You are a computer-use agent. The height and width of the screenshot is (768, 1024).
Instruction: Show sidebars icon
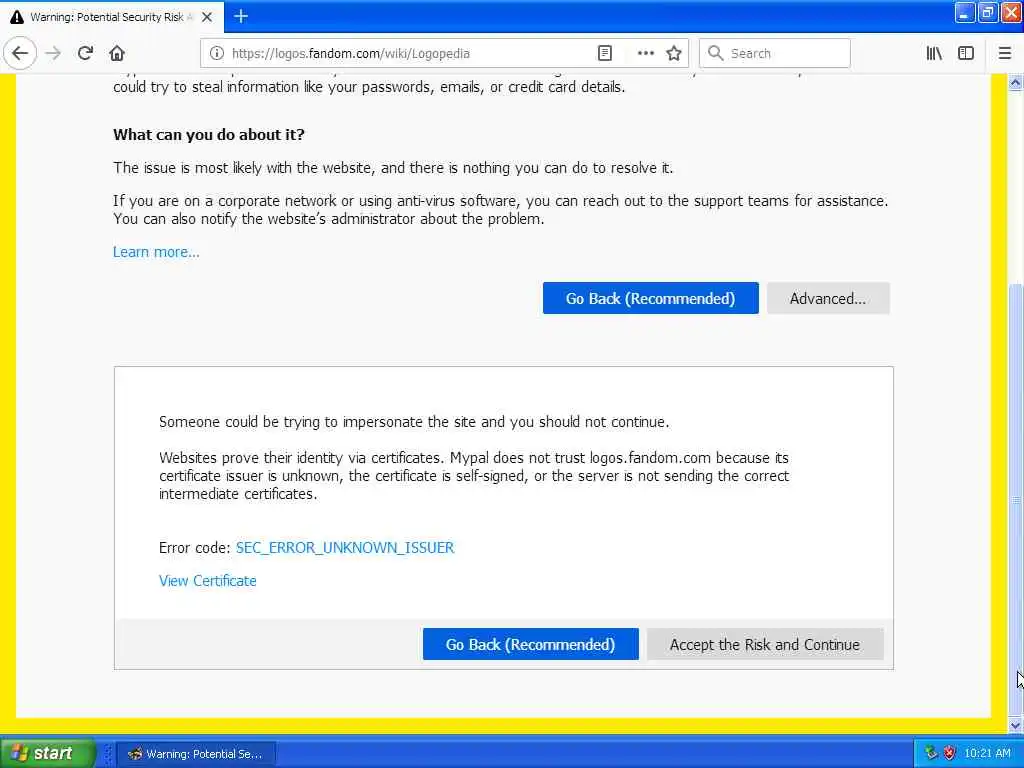point(966,53)
